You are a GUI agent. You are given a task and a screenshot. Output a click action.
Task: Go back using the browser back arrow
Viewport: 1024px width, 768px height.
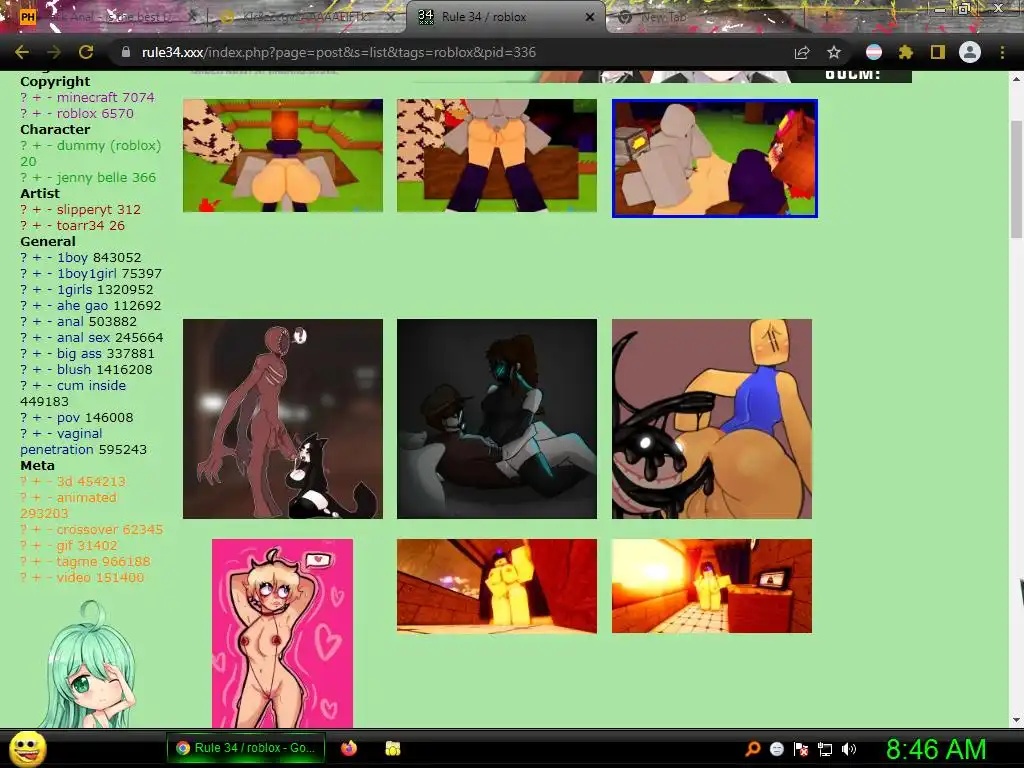[22, 52]
